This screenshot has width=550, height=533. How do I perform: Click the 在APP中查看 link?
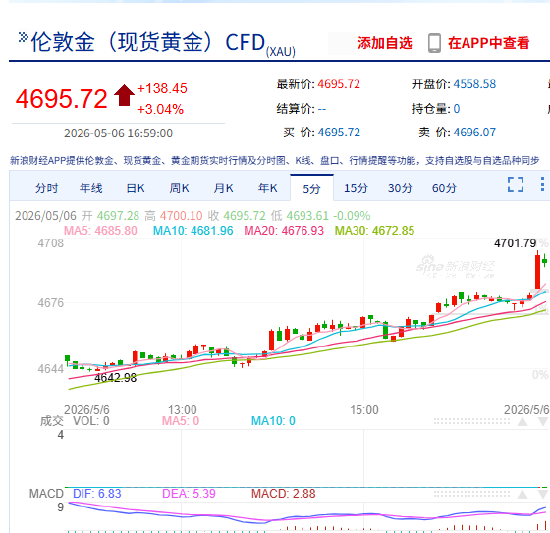(488, 43)
